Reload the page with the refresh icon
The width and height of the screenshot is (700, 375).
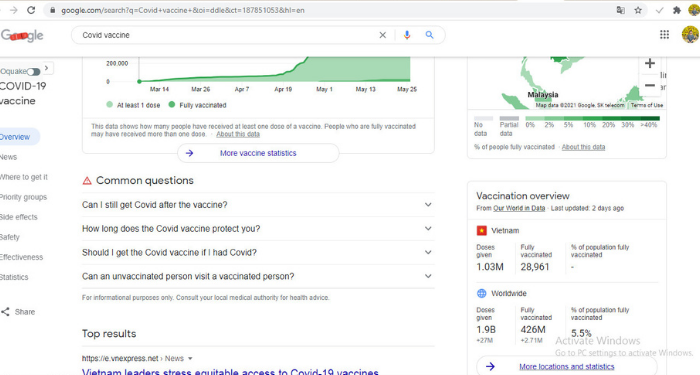coord(31,10)
